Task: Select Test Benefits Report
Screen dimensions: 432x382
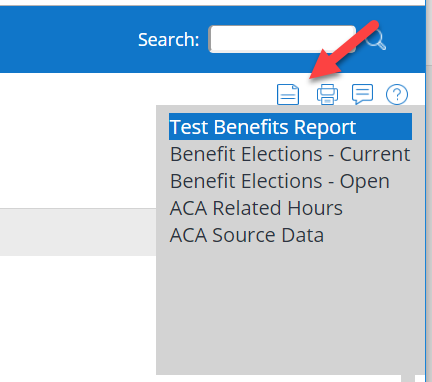Action: (x=290, y=127)
